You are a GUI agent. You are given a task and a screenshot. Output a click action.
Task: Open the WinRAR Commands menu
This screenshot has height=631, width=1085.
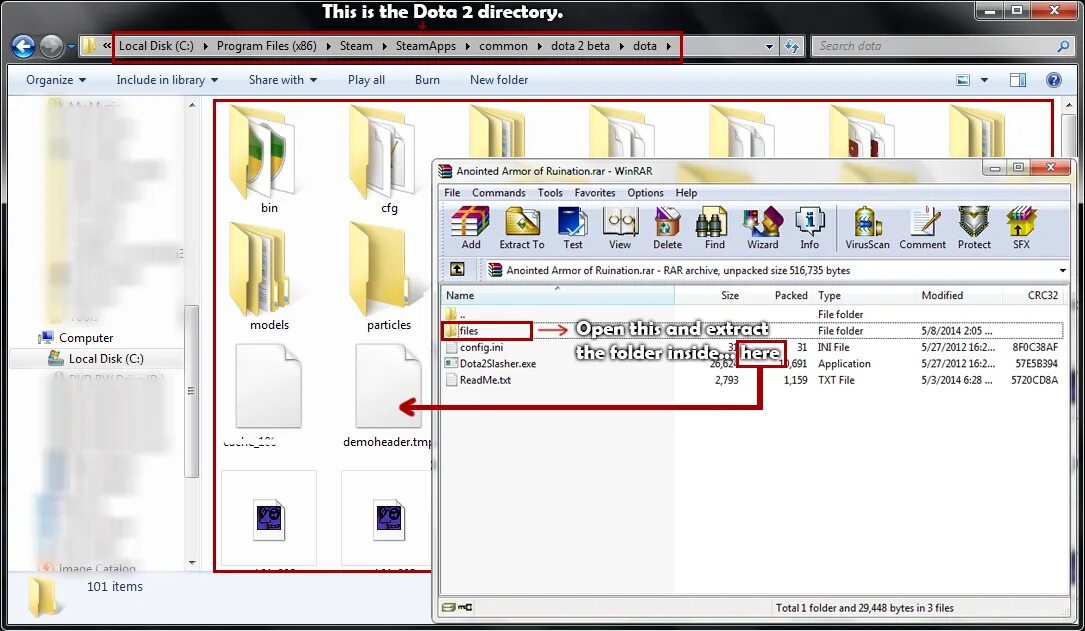point(499,193)
